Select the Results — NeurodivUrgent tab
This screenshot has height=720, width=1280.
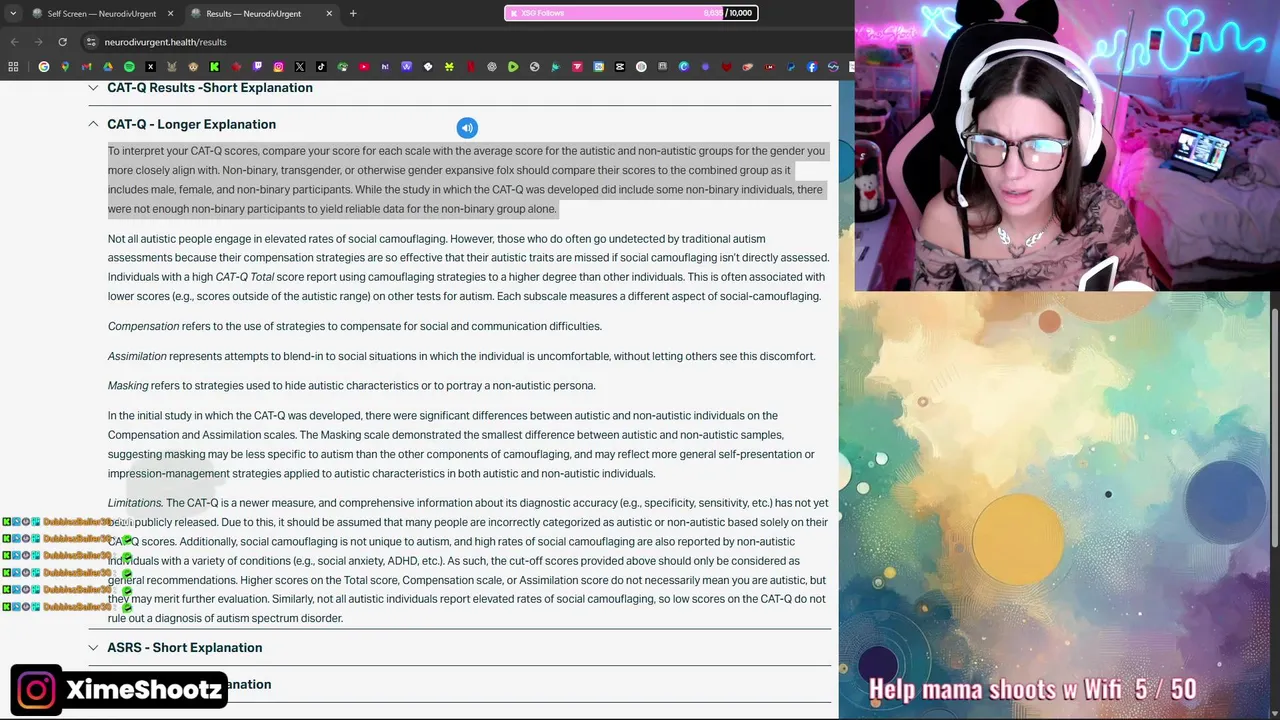[x=262, y=14]
